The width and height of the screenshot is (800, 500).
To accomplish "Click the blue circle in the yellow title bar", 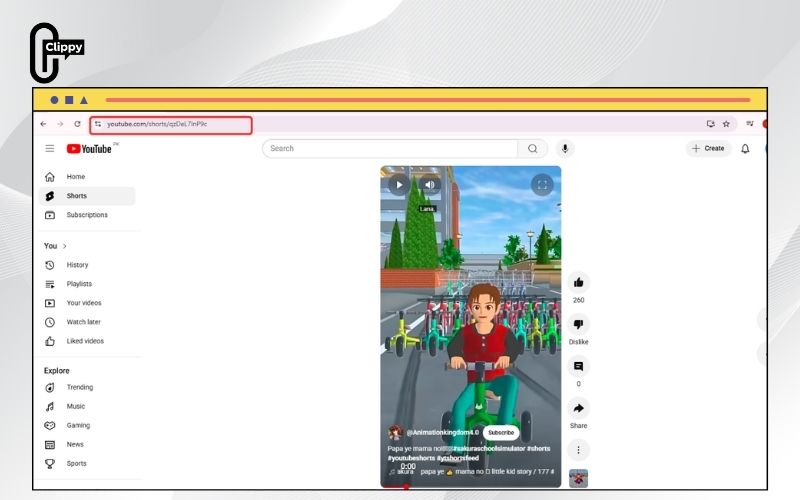I will tap(54, 100).
